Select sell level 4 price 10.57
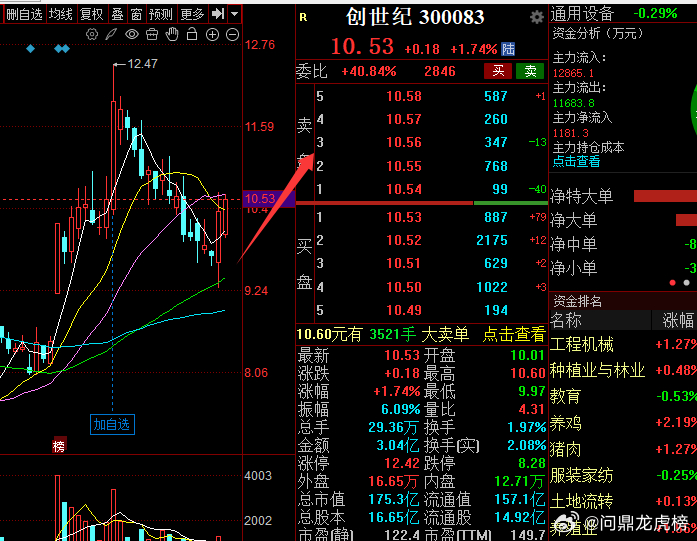Screen dimensions: 697x541 coord(404,119)
